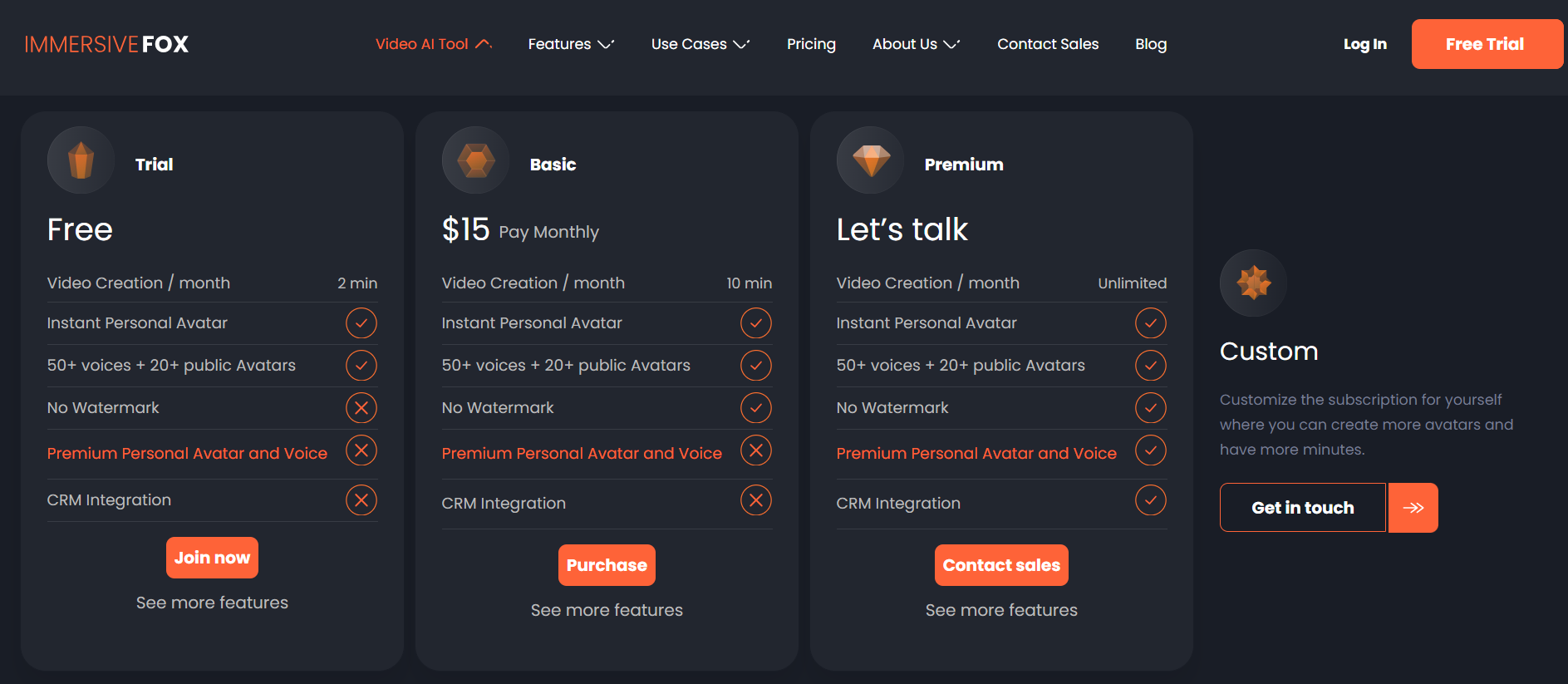
Task: Click the Basic plan 10 min value
Action: (750, 283)
